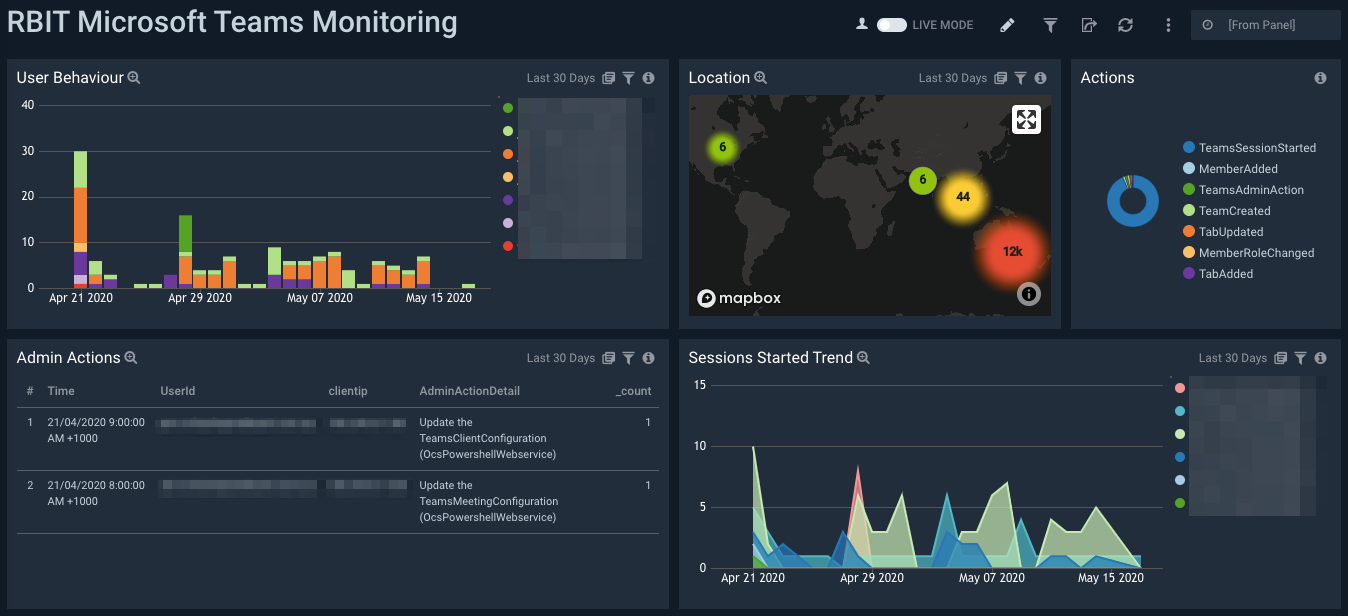
Task: Filter the Location panel
Action: point(1020,78)
